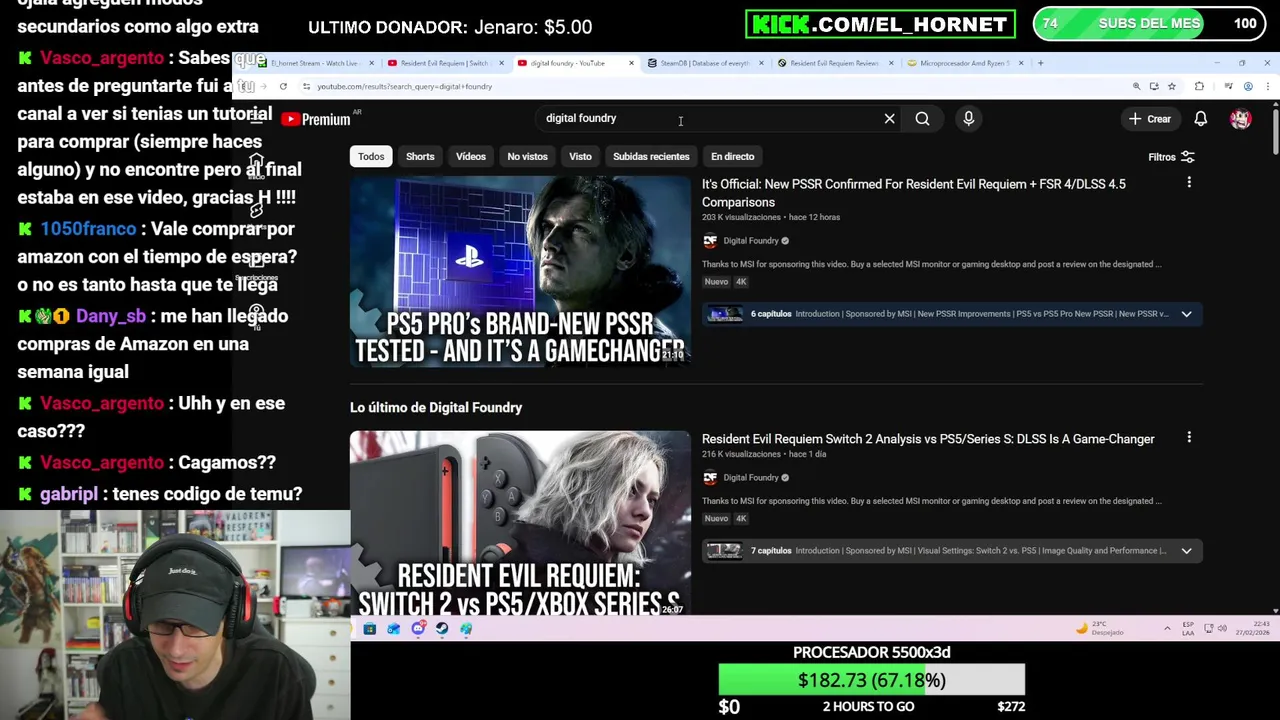Open Microsoft Store taskbar icon
1280x720 pixels.
[x=370, y=629]
